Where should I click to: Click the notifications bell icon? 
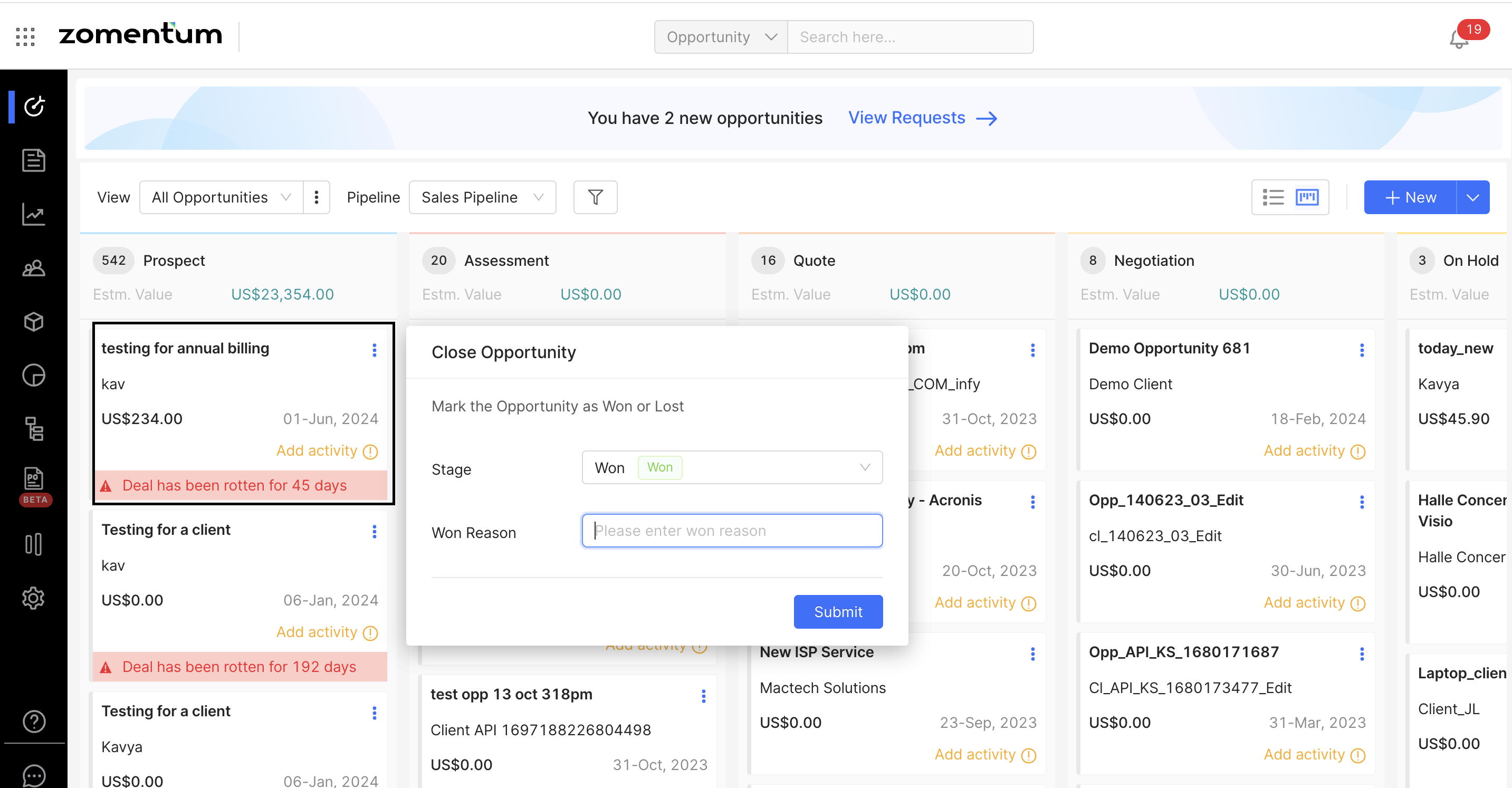[1459, 39]
